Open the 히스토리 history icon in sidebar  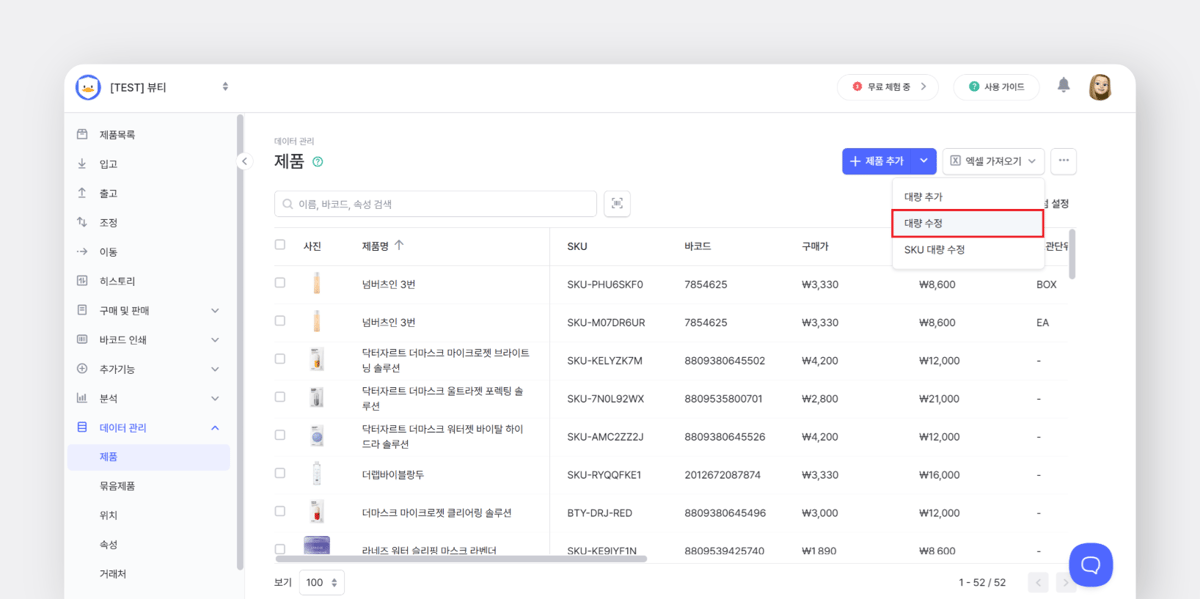83,280
